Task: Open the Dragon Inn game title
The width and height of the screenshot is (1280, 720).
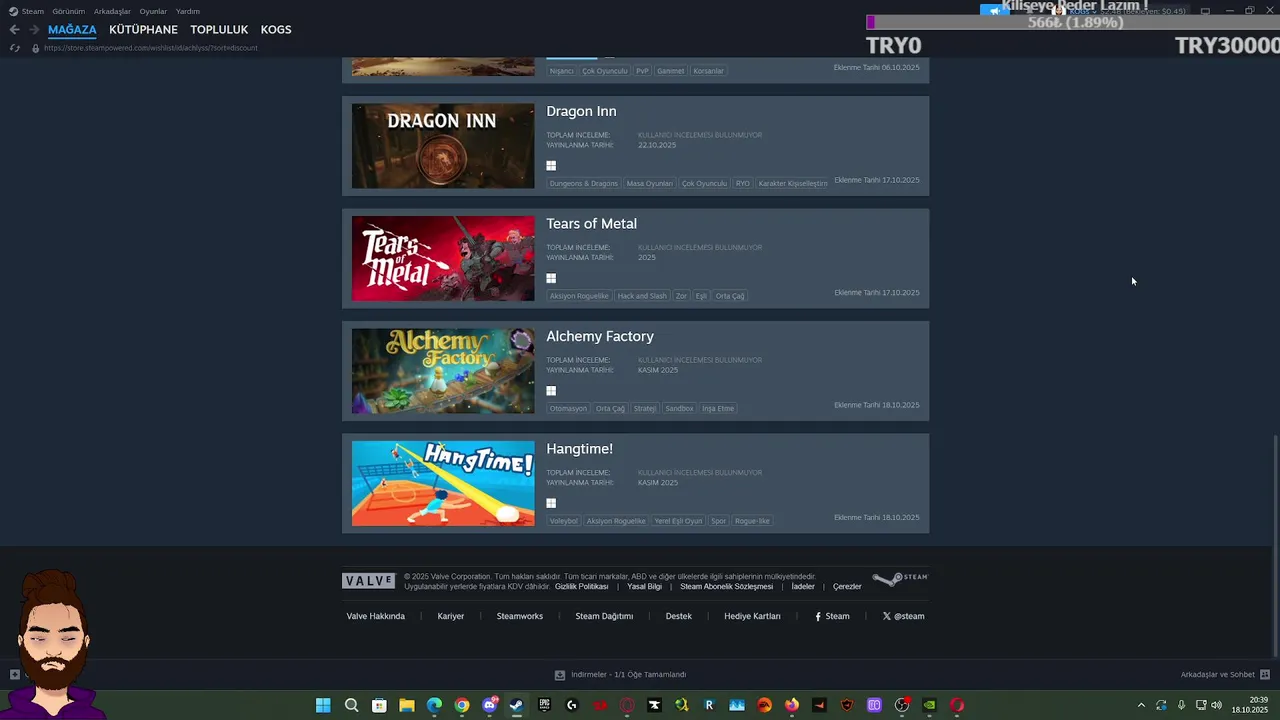Action: click(581, 111)
